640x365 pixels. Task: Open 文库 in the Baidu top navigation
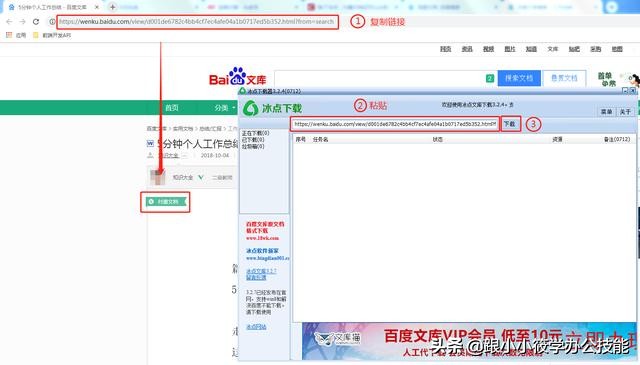[x=553, y=49]
